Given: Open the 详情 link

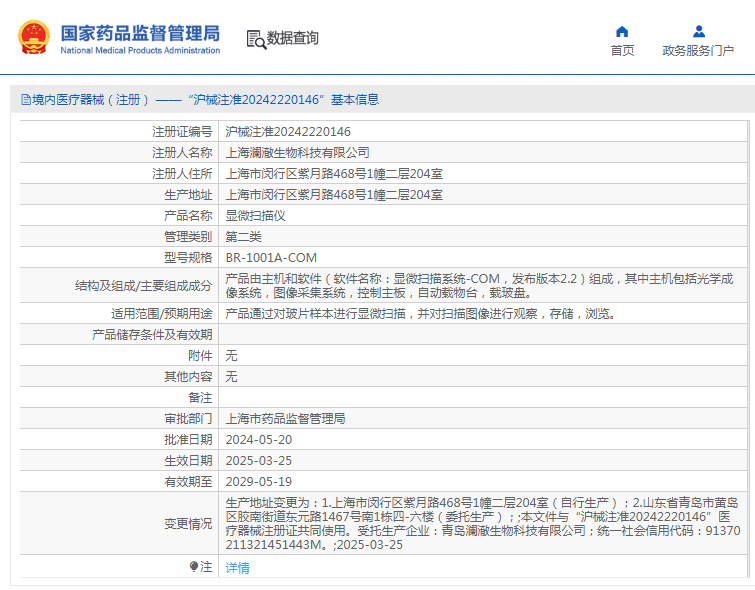Looking at the screenshot, I should pos(237,568).
